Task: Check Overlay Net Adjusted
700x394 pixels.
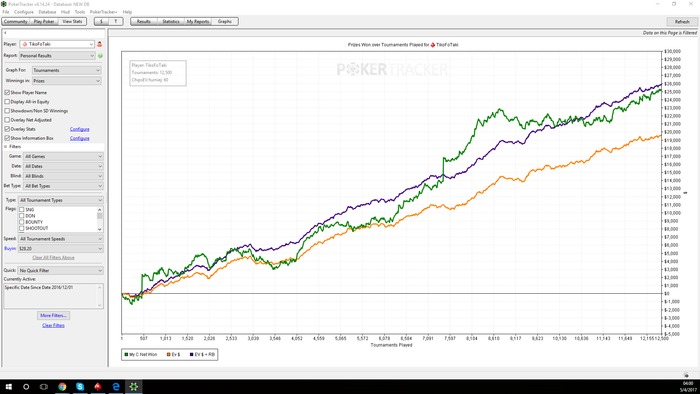Action: [7, 120]
